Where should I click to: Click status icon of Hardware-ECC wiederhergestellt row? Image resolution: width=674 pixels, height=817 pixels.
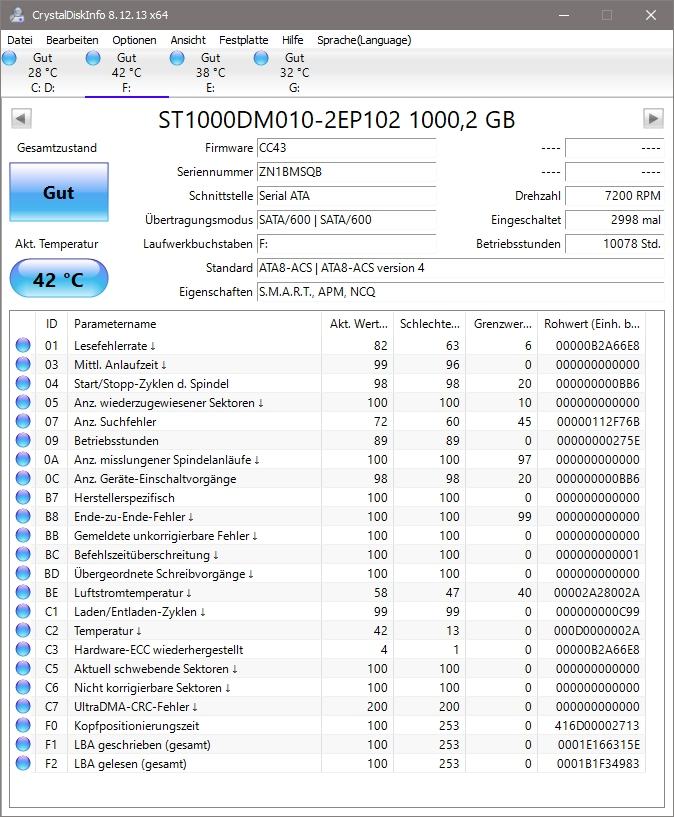click(23, 650)
